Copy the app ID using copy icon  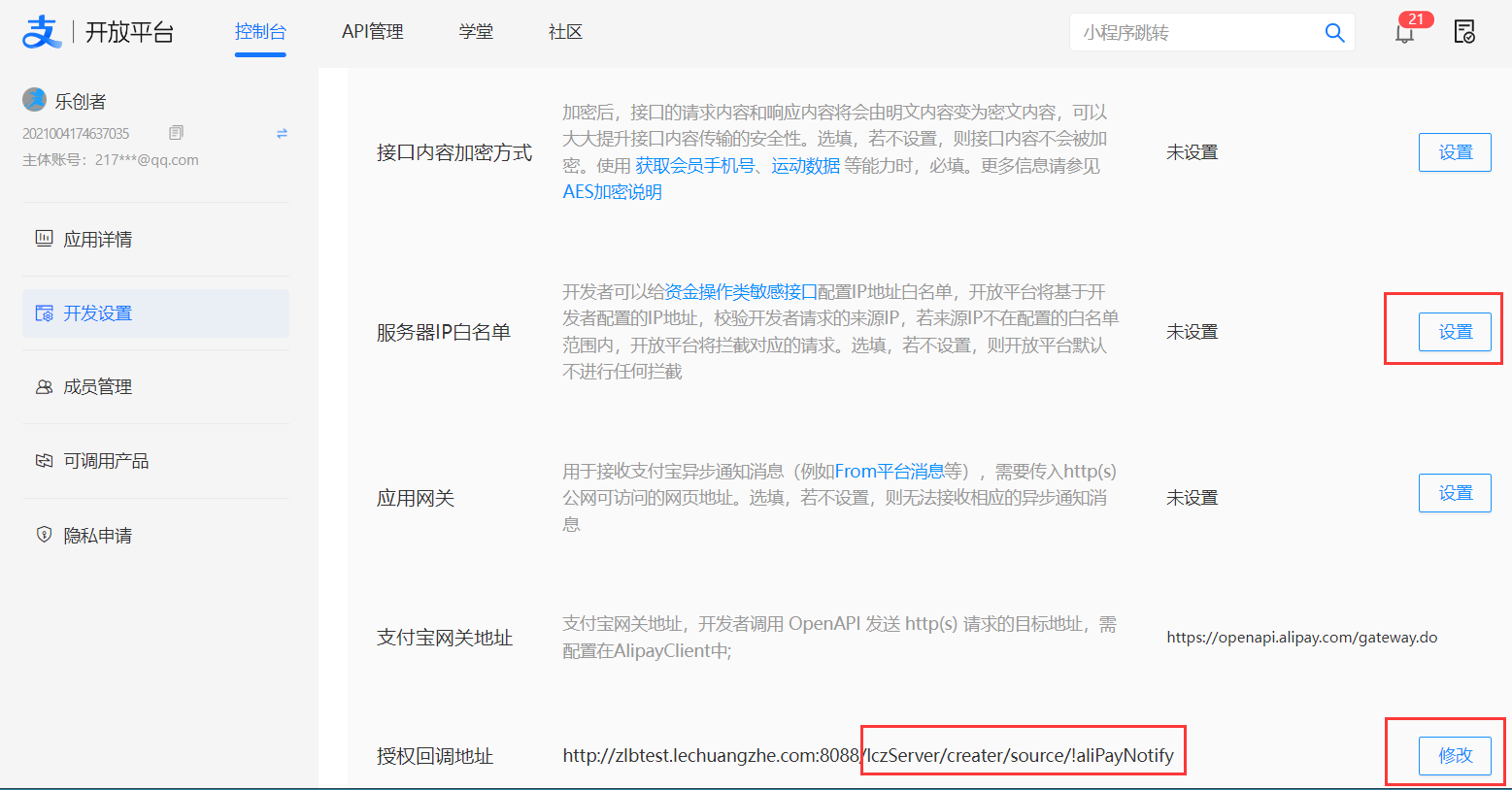coord(176,133)
